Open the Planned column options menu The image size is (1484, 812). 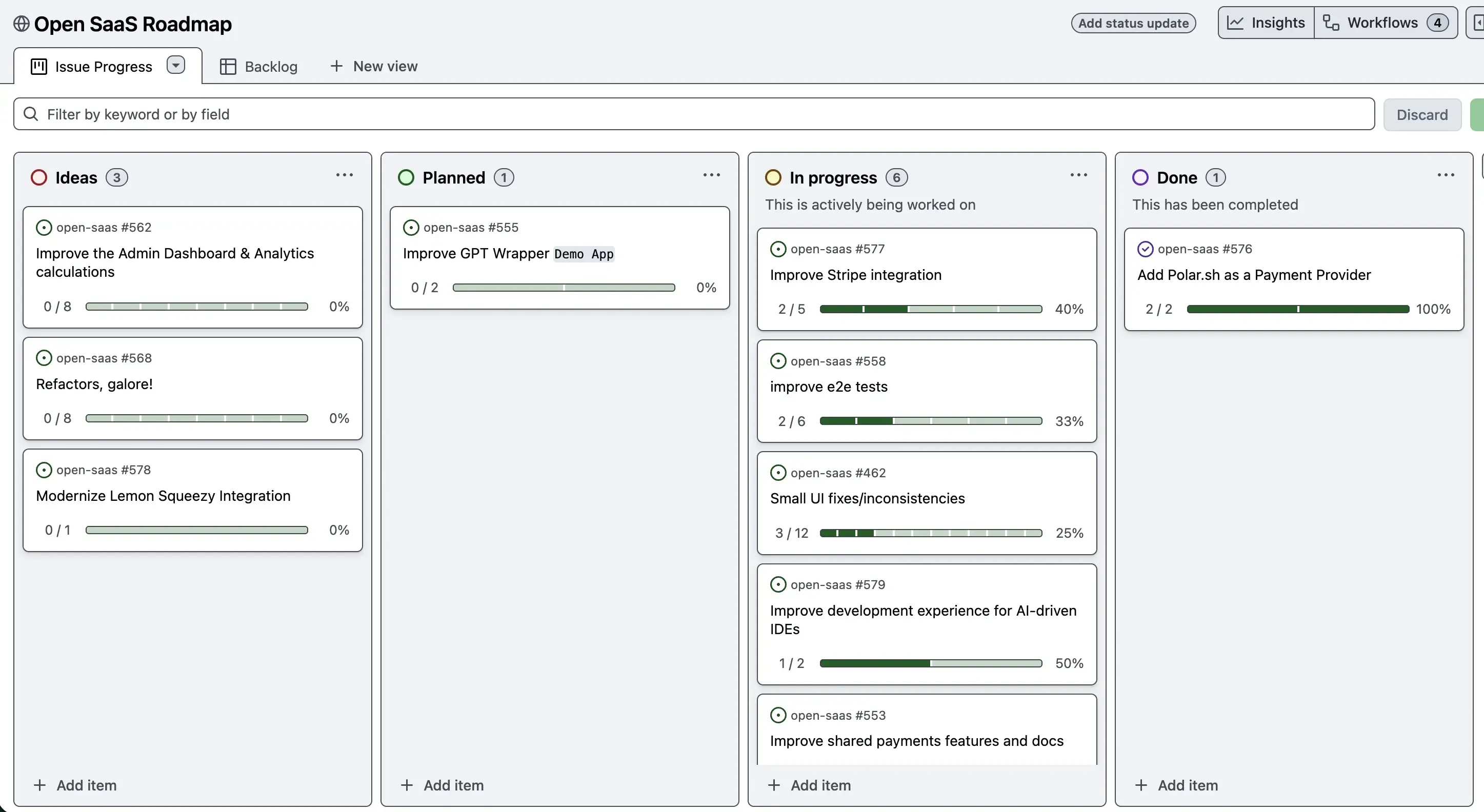[712, 174]
